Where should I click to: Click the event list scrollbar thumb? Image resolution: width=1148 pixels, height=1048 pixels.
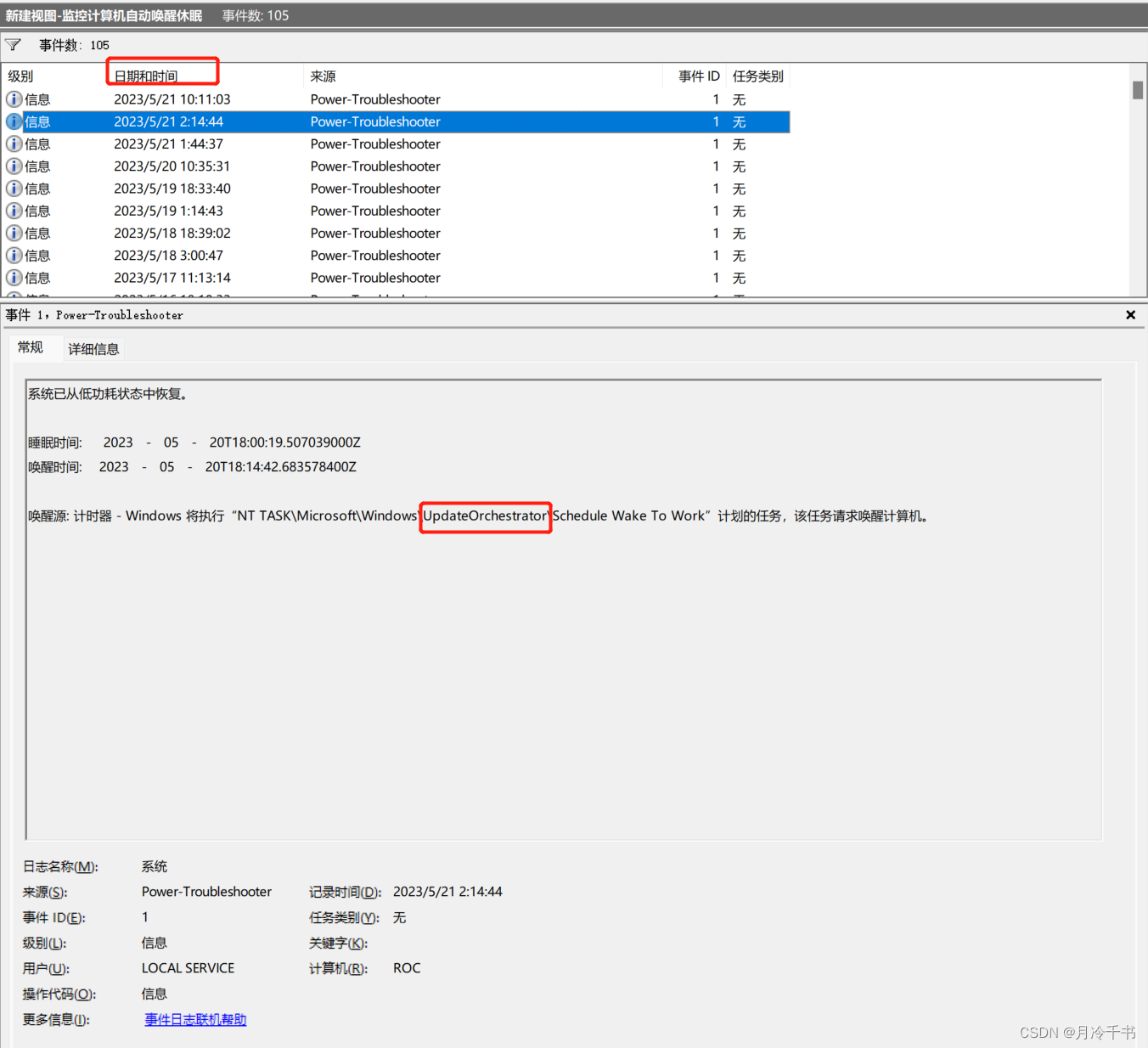[x=1138, y=90]
